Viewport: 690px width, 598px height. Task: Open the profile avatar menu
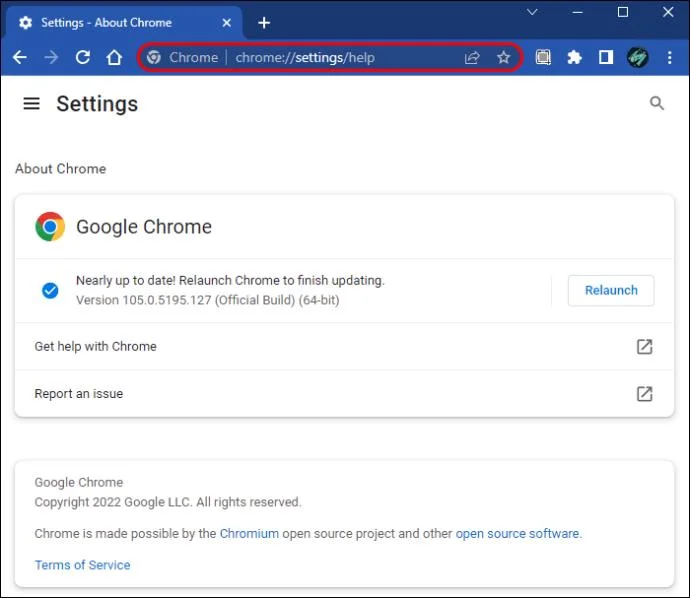638,57
